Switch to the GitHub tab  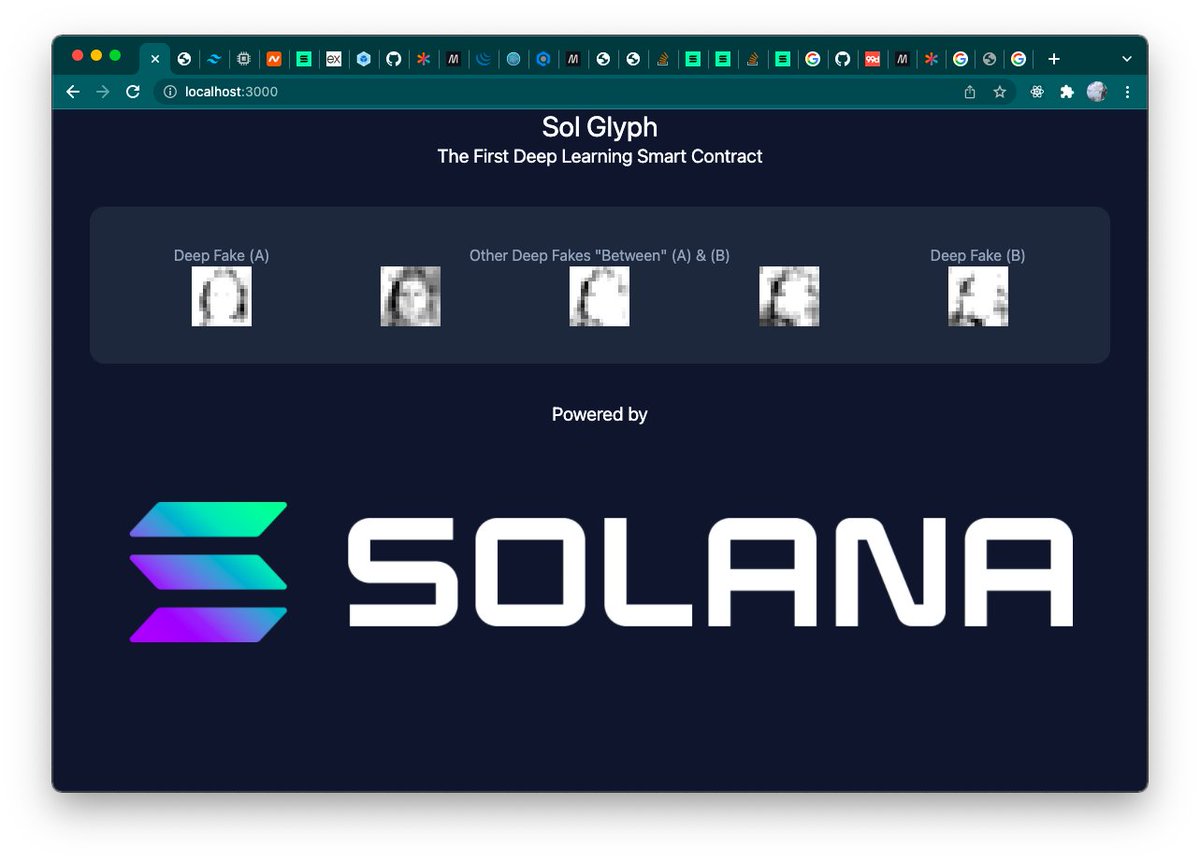click(394, 59)
